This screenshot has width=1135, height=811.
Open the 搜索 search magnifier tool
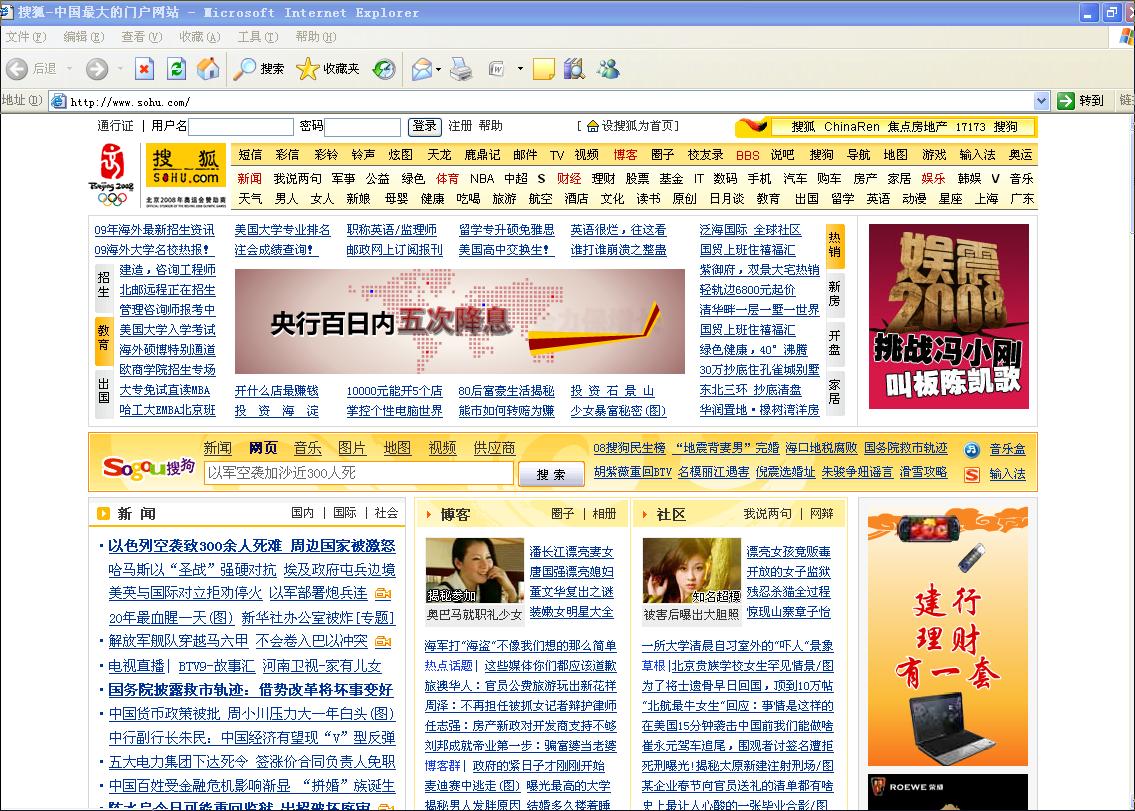click(x=258, y=69)
